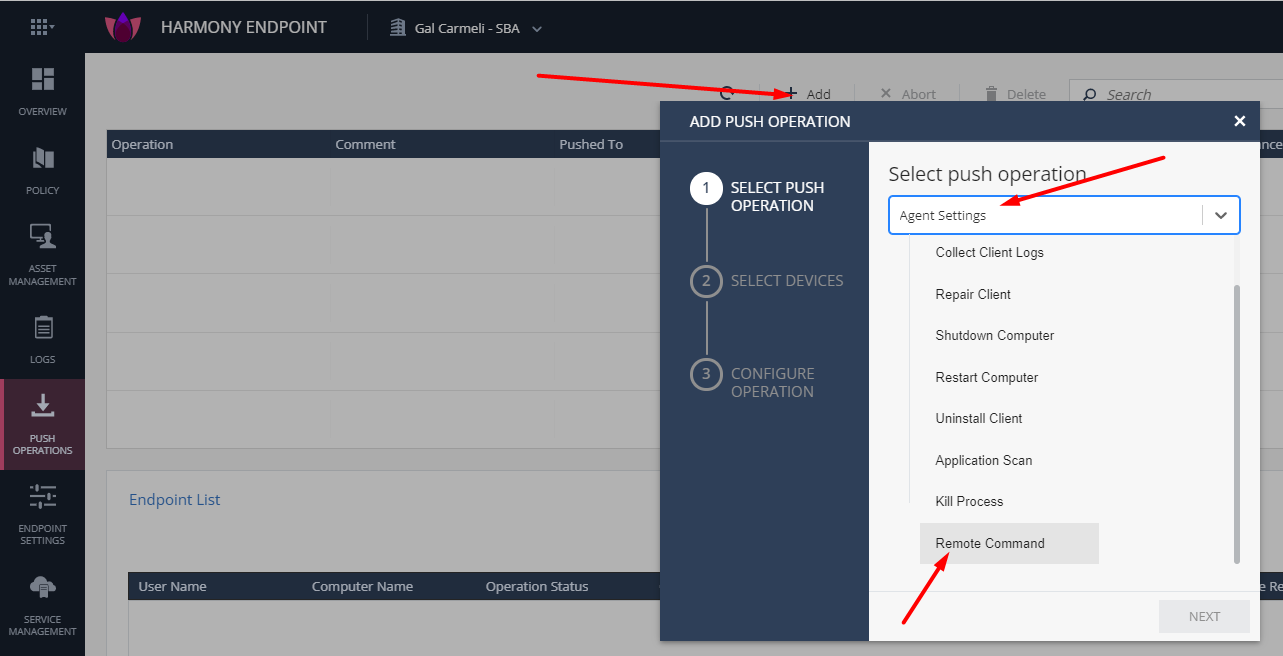This screenshot has height=656, width=1283.
Task: Click the Endpoint List heading
Action: point(175,500)
